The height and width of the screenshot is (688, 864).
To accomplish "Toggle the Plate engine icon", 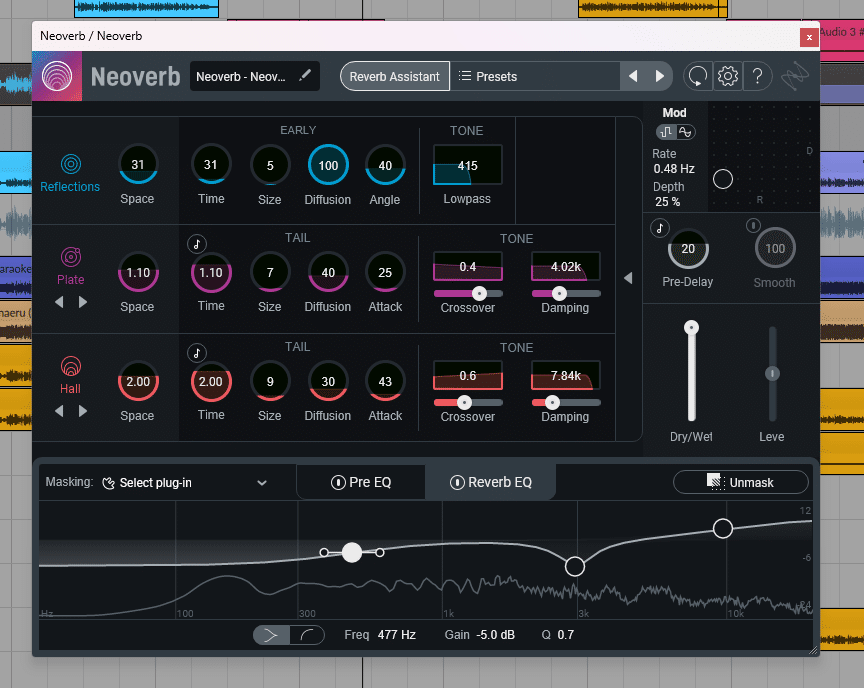I will point(71,257).
